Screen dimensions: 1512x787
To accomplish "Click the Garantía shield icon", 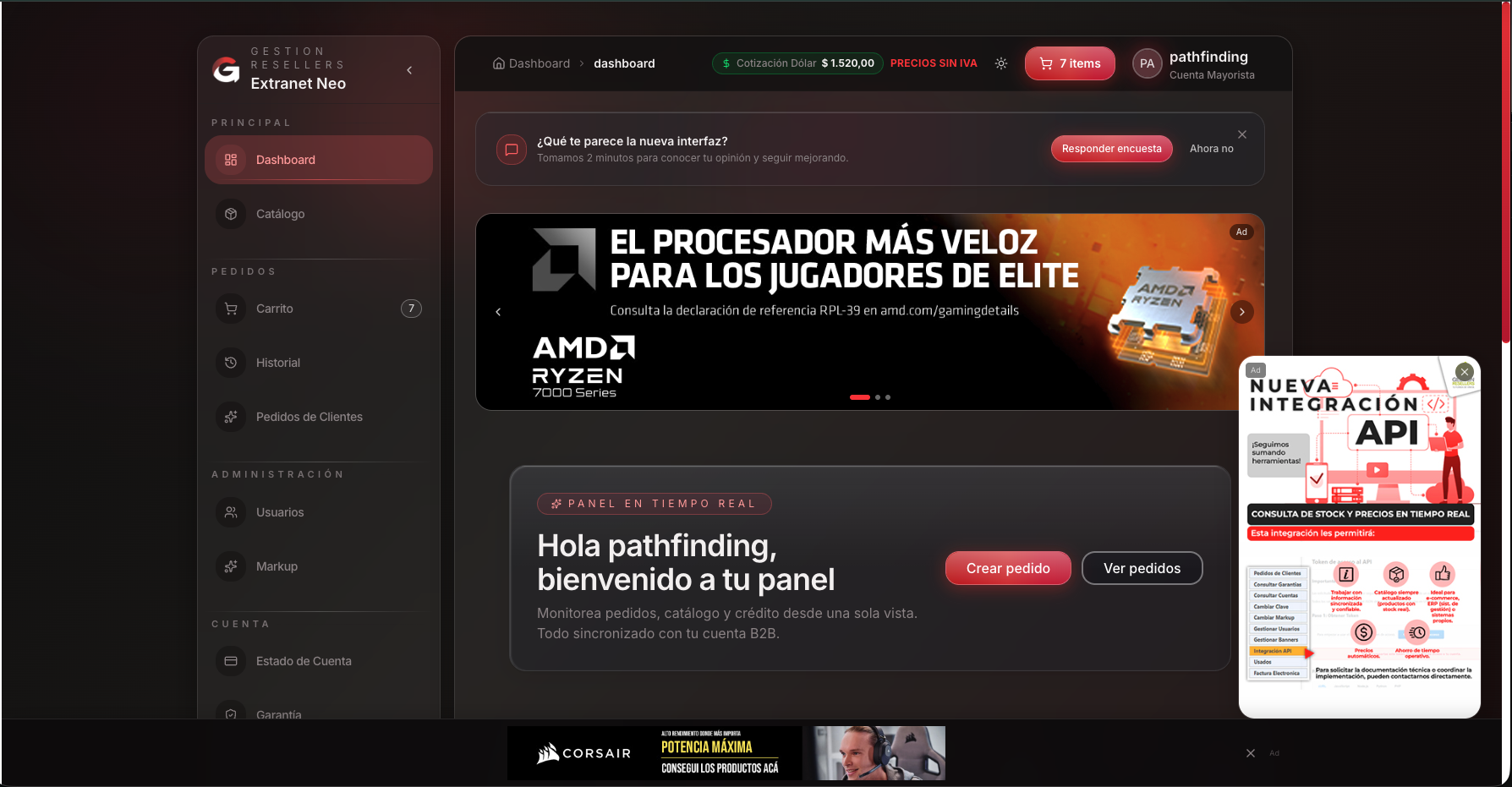I will click(231, 714).
